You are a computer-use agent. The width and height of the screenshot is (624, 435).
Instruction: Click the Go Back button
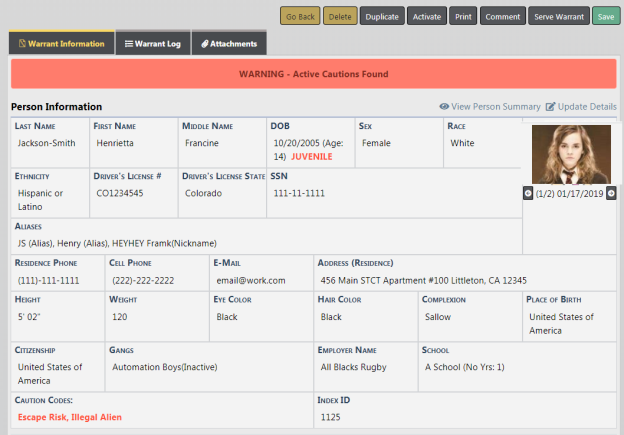tap(301, 17)
